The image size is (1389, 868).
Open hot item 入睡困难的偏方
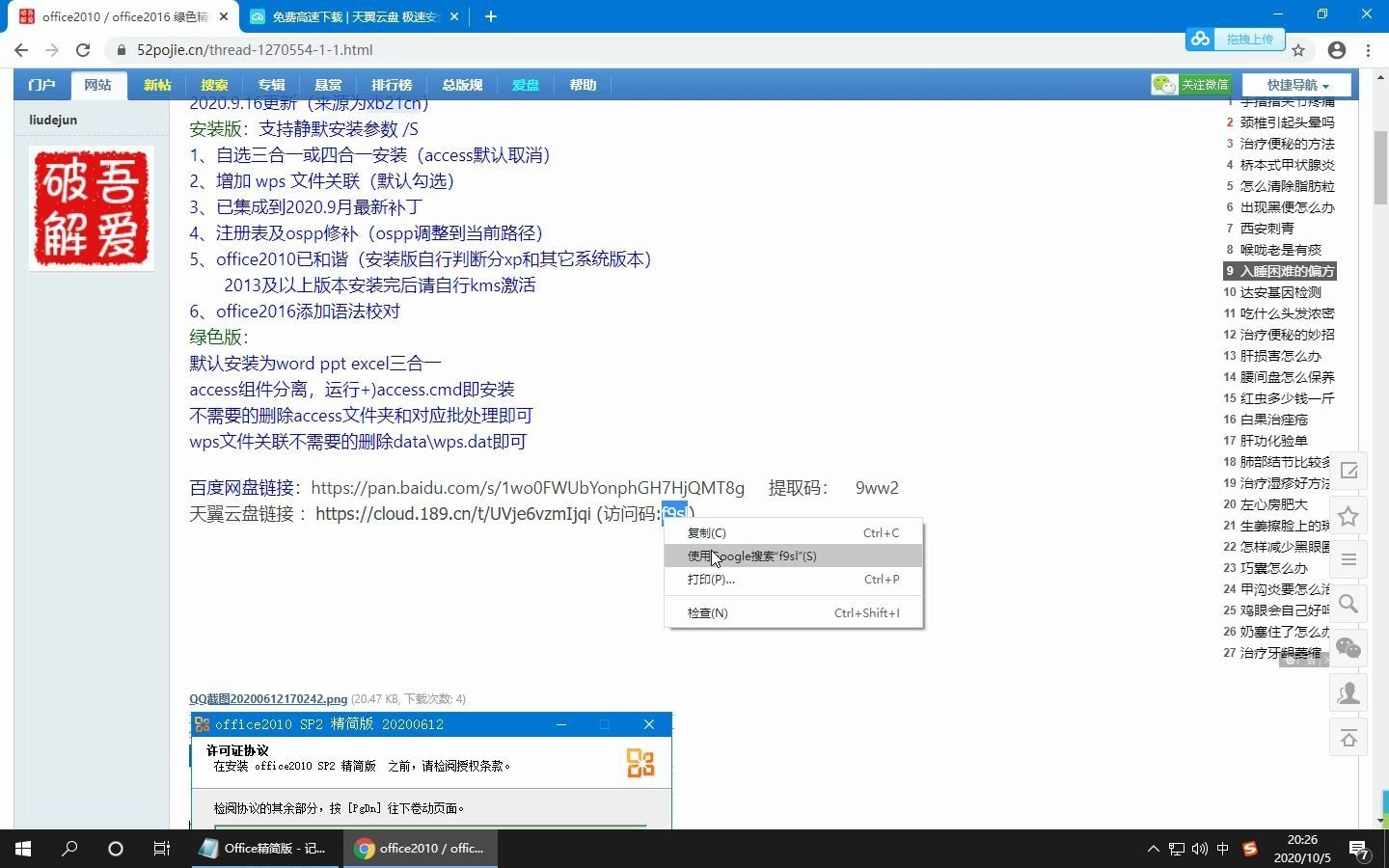pyautogui.click(x=1287, y=271)
